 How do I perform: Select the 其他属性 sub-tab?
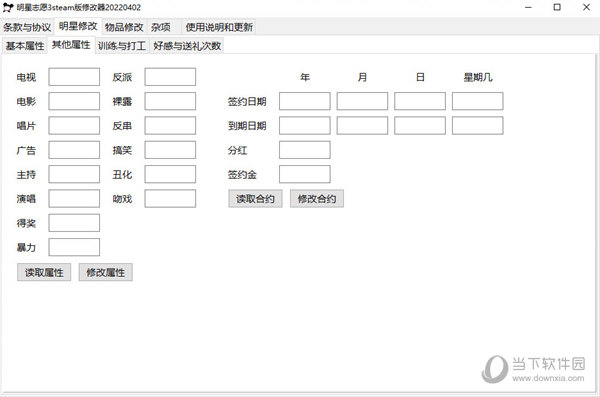[71, 45]
